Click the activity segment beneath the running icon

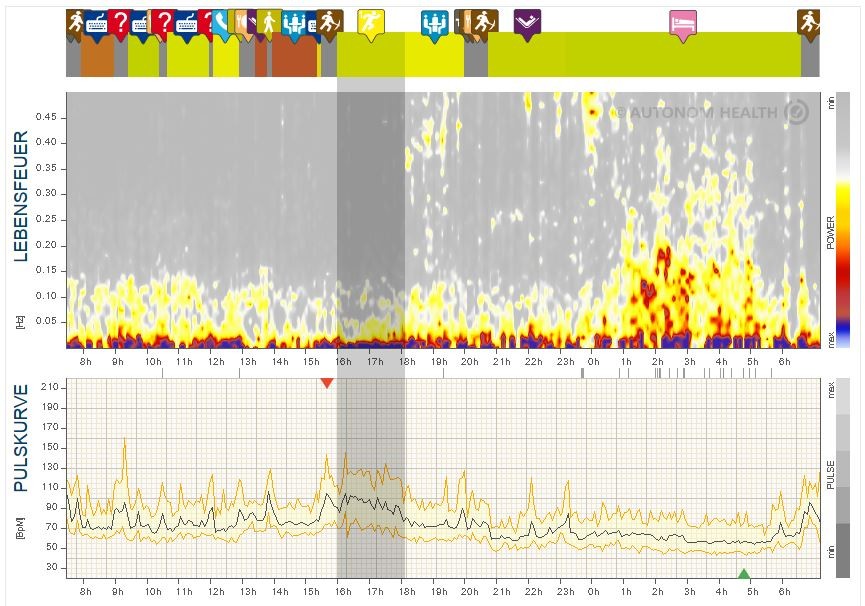(370, 55)
